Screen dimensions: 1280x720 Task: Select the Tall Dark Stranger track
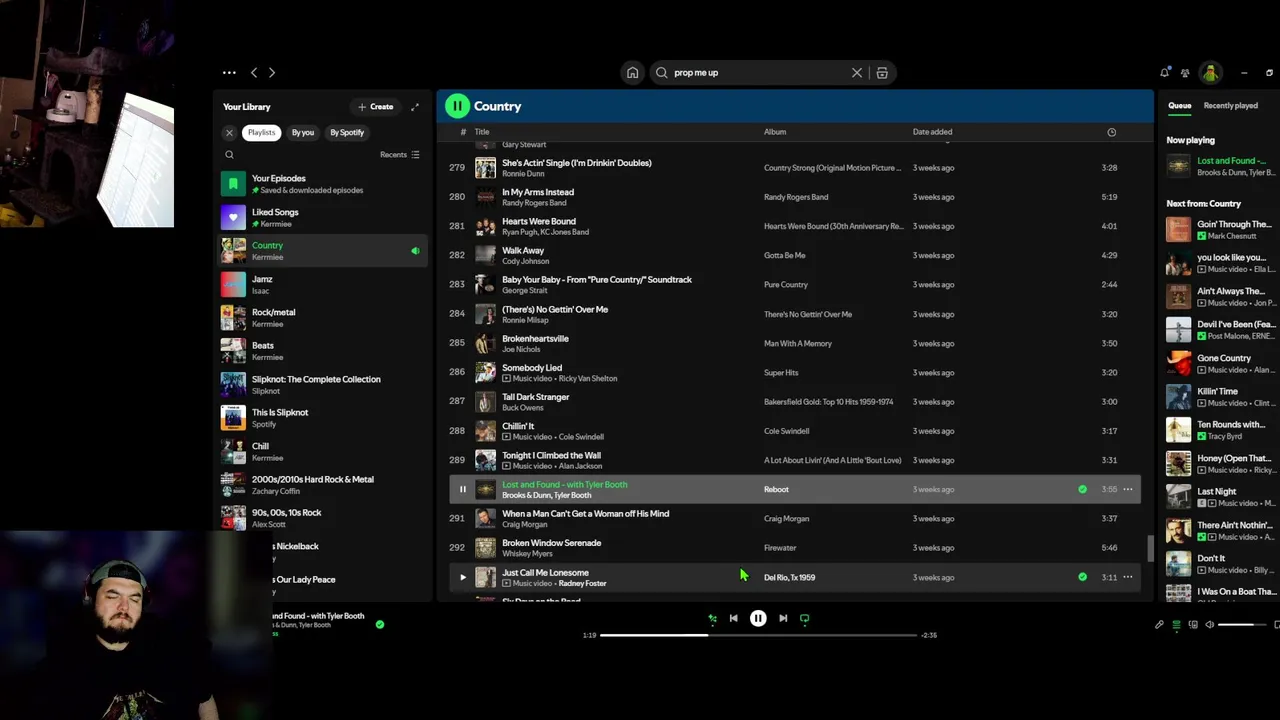pyautogui.click(x=795, y=402)
